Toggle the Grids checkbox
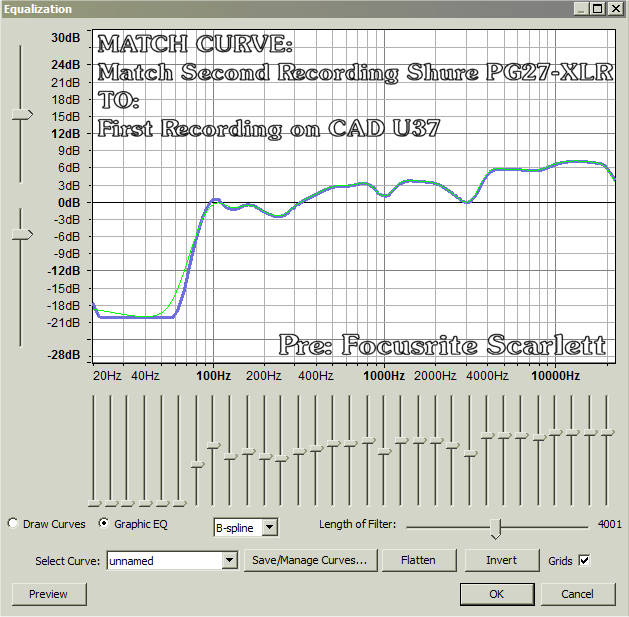Viewport: 629px width, 617px height. click(584, 560)
